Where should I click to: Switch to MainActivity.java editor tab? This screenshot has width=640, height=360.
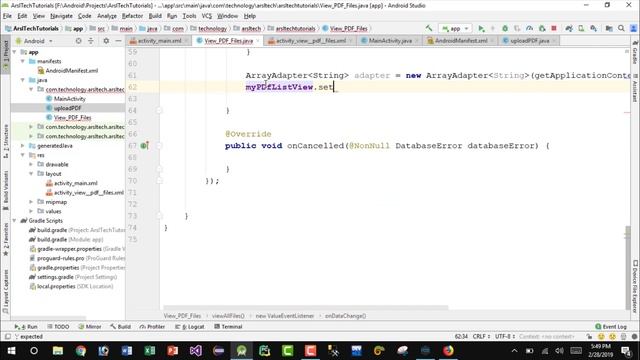pyautogui.click(x=390, y=41)
